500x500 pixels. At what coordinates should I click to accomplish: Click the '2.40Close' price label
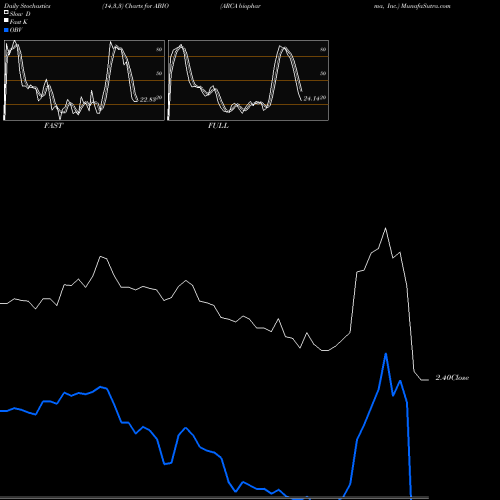(452, 378)
